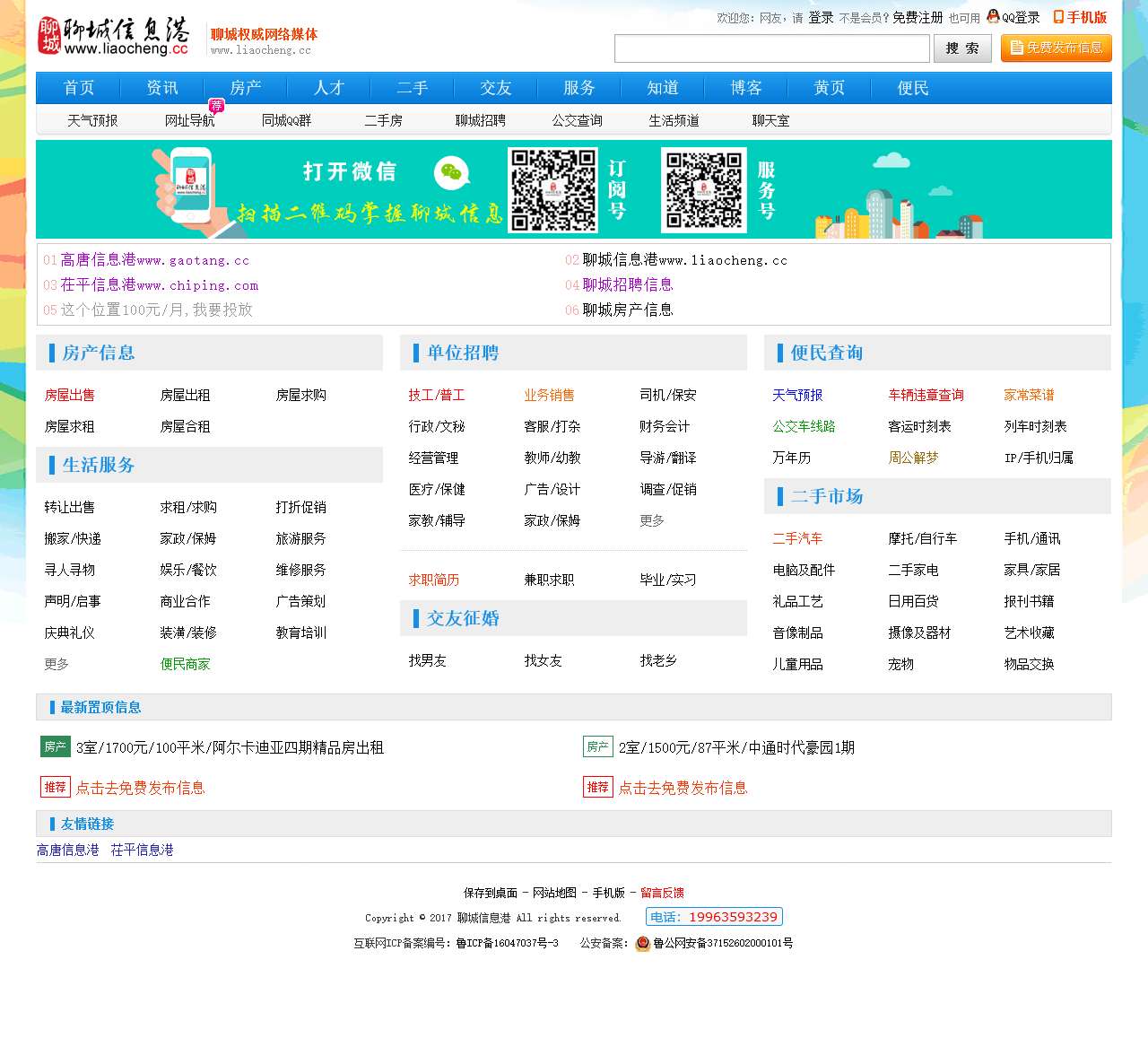
Task: Open the 聊城房产信息 ad link
Action: [x=628, y=310]
